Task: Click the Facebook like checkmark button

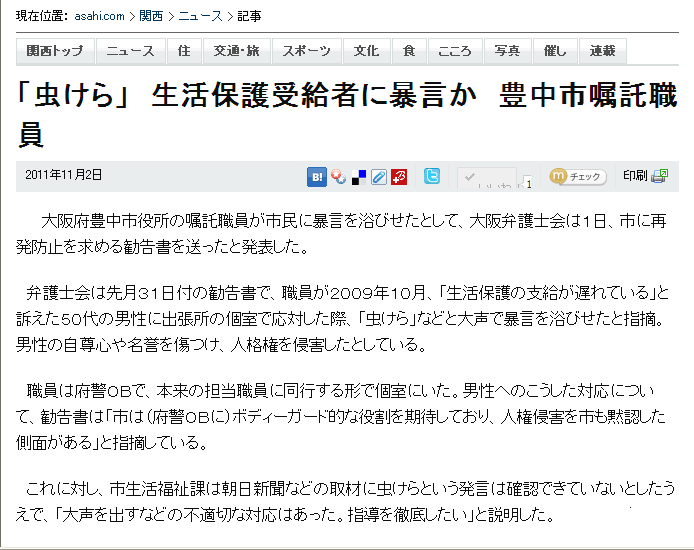Action: 486,178
